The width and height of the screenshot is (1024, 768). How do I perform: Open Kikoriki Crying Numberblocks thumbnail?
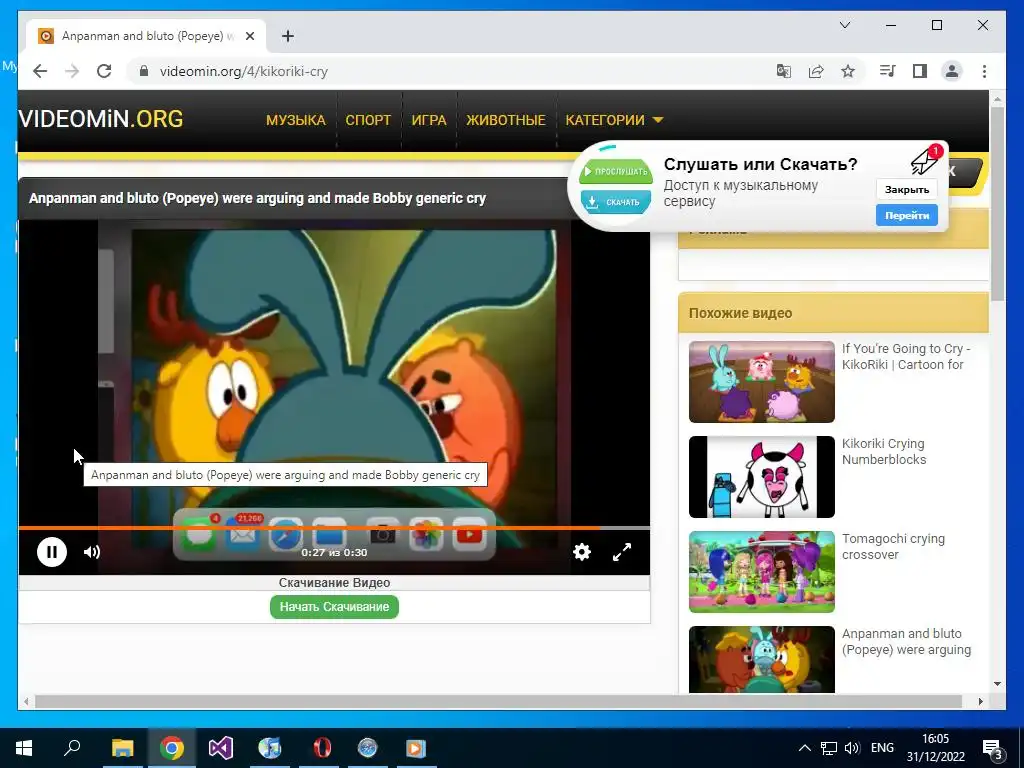coord(761,477)
